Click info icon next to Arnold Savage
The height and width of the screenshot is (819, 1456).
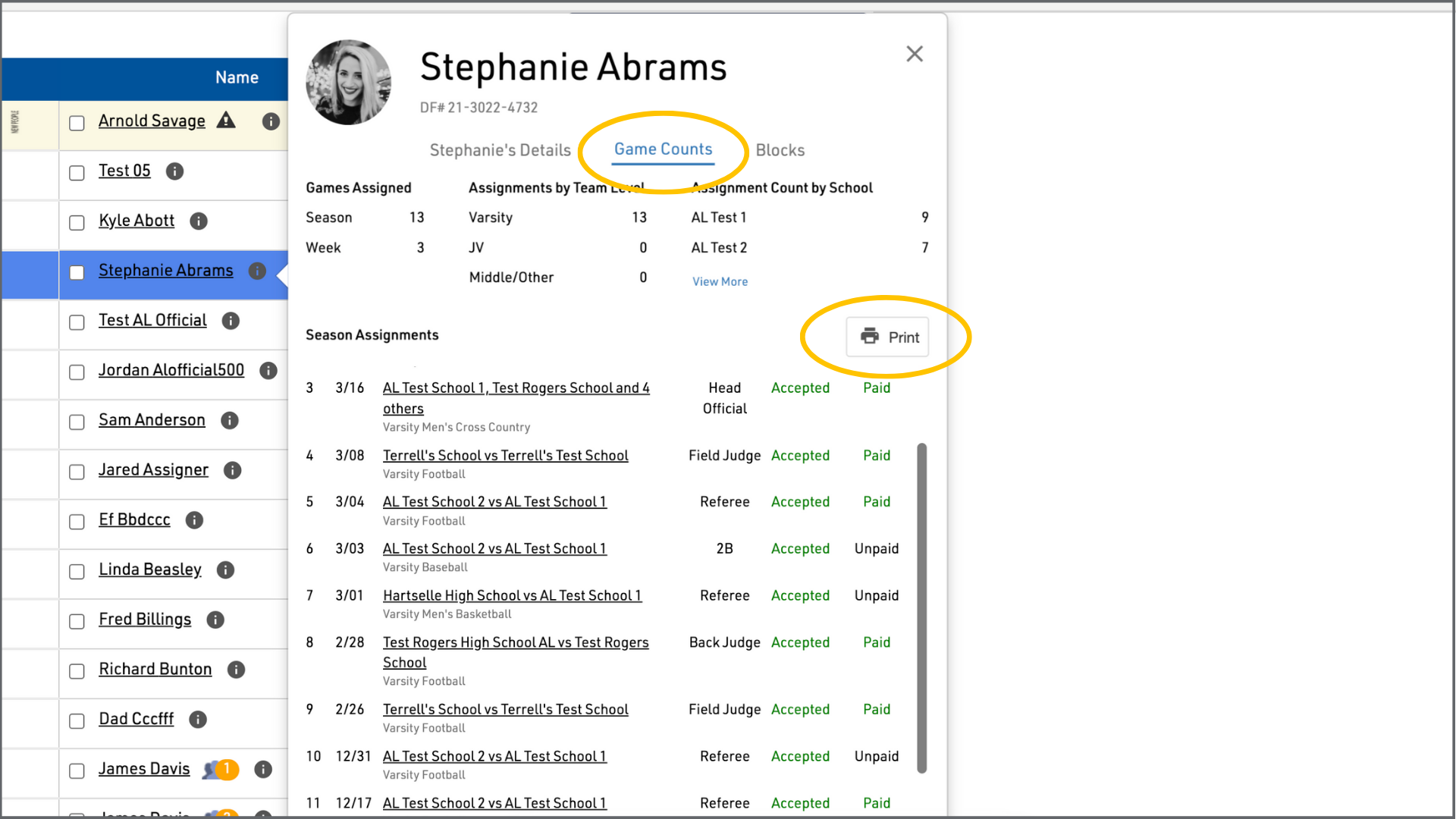271,121
